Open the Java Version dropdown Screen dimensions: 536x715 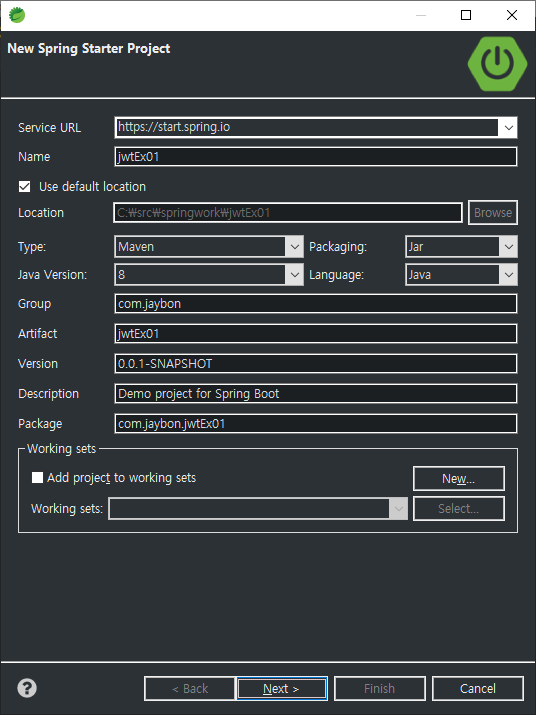pyautogui.click(x=295, y=275)
